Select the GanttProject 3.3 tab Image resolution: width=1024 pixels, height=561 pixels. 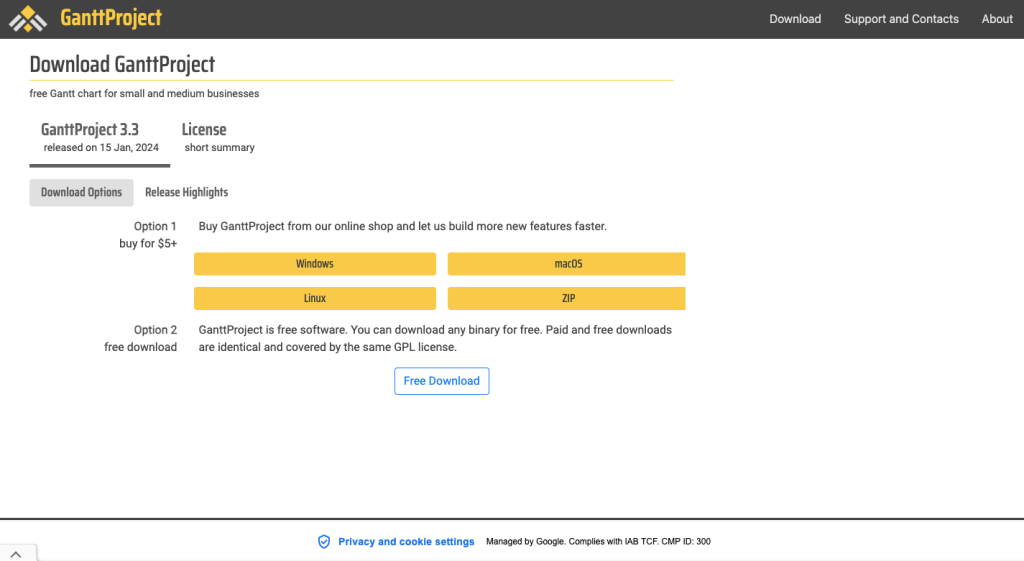pos(100,138)
